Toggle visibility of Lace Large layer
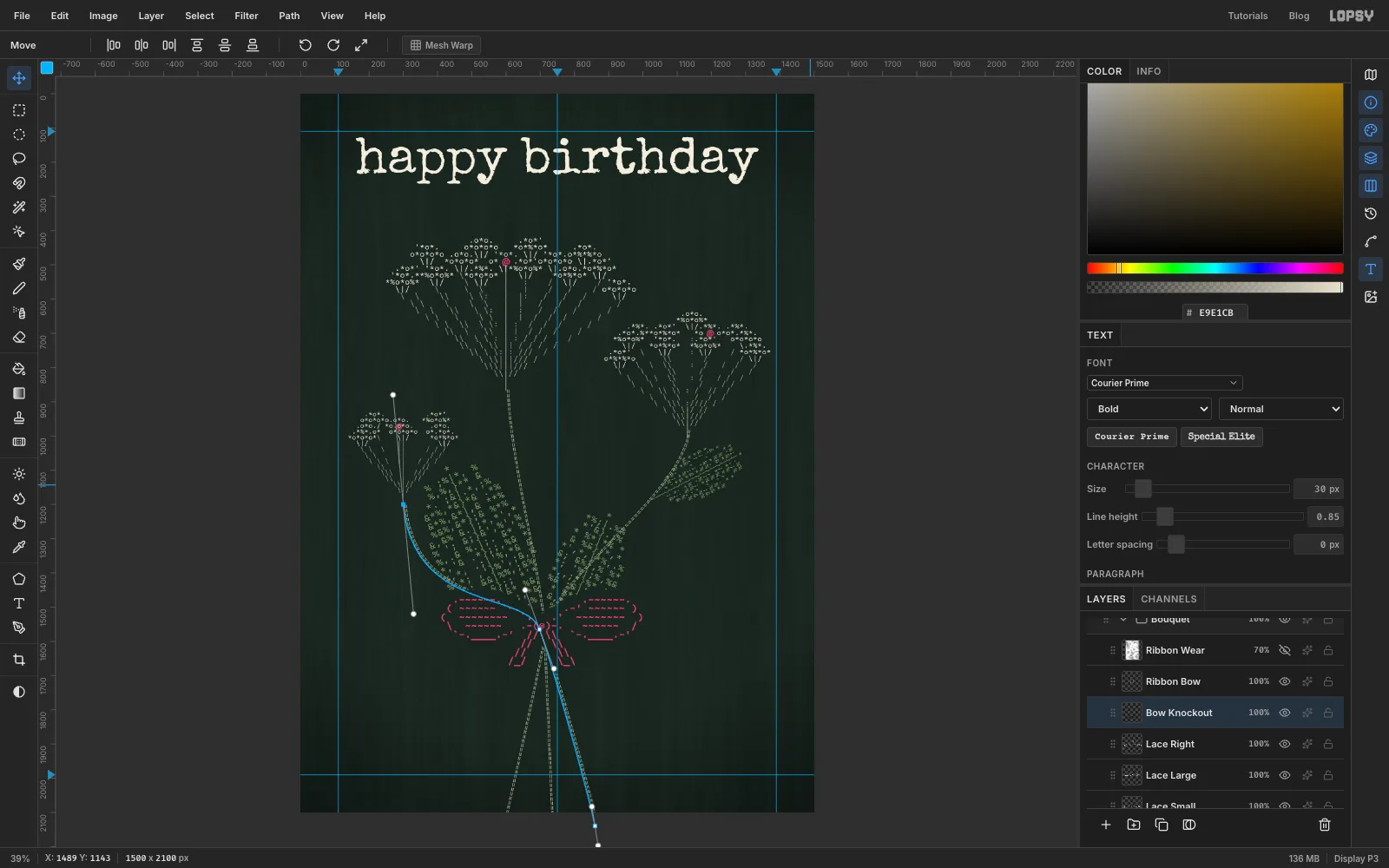Viewport: 1389px width, 868px height. tap(1285, 775)
